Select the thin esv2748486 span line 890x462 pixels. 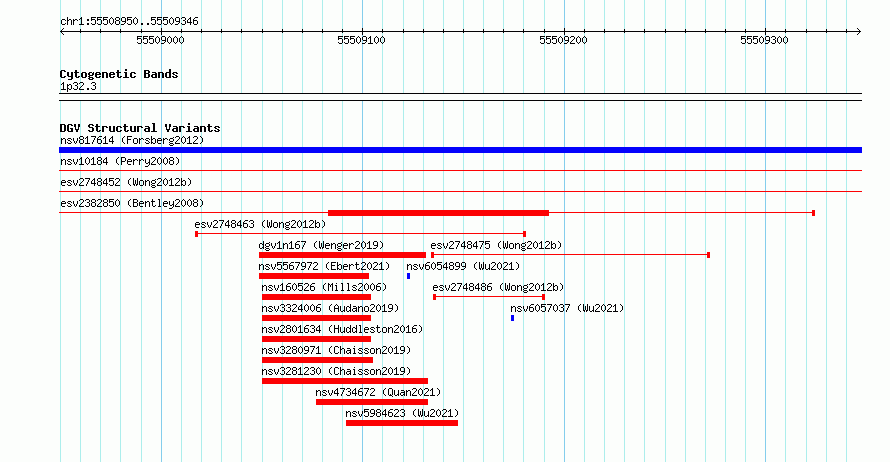tap(489, 297)
